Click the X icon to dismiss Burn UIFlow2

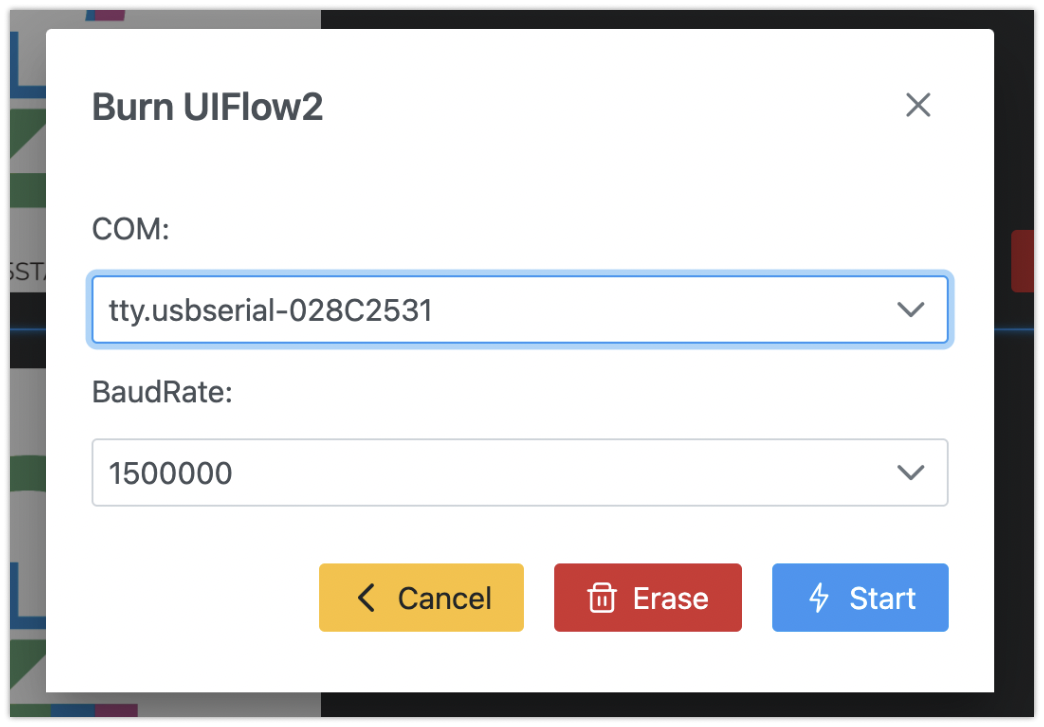(918, 105)
